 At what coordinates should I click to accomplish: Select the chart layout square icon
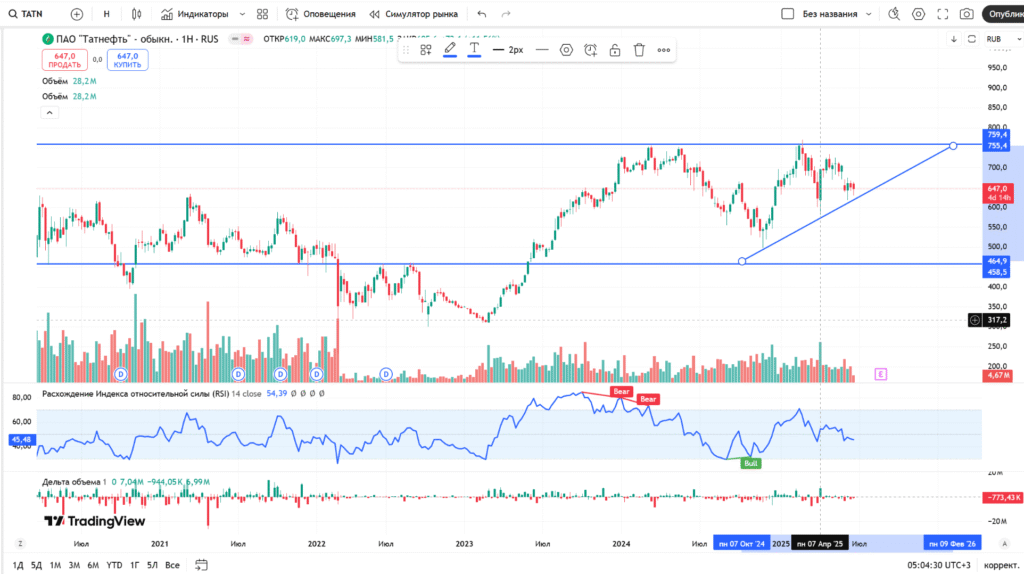[x=788, y=14]
